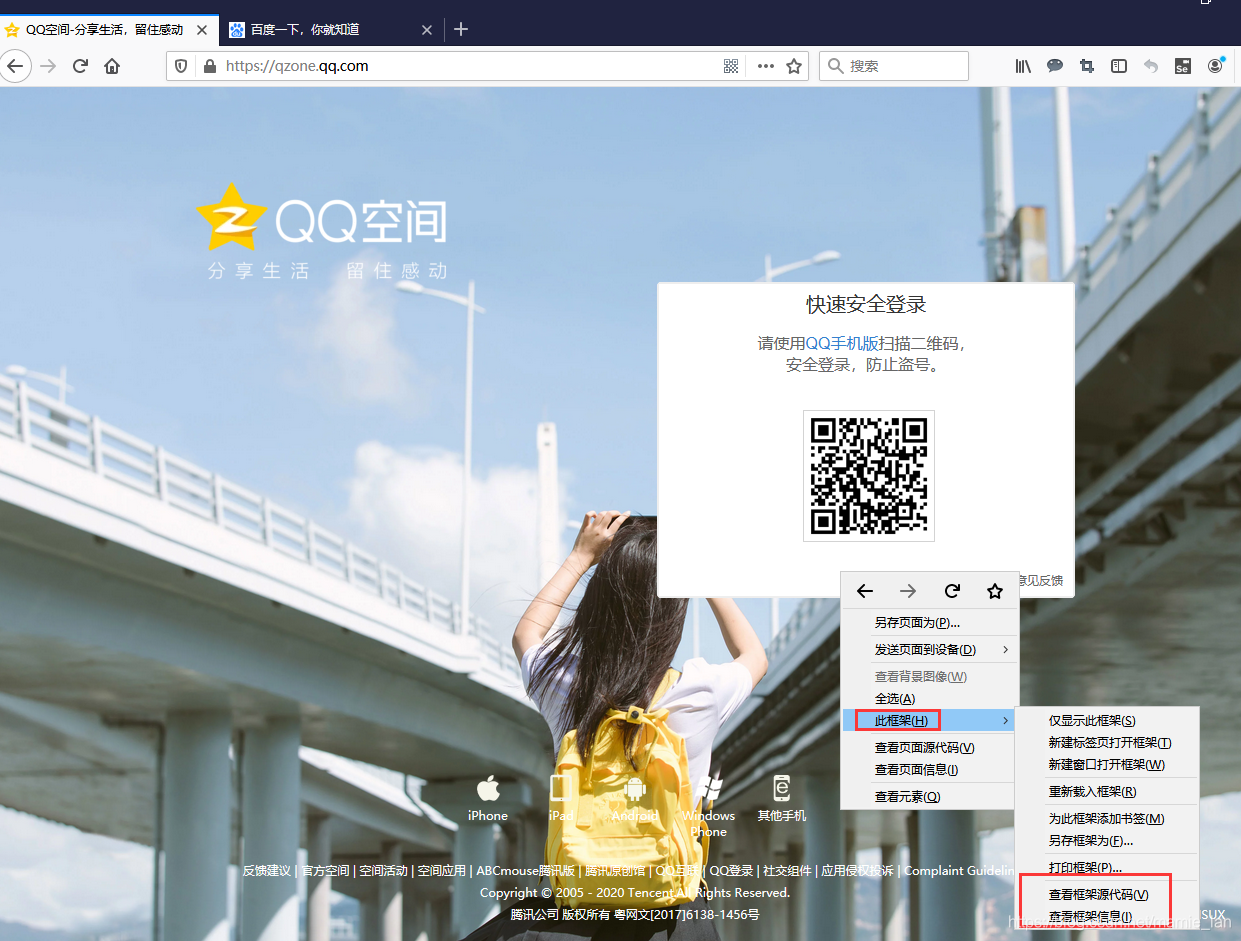Open the ABCmouse腾讯版 footer link
The width and height of the screenshot is (1241, 941).
tap(526, 871)
